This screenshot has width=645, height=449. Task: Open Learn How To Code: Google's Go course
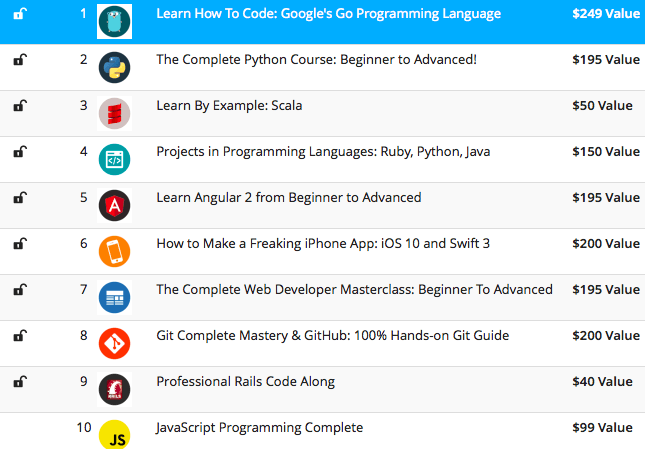[328, 15]
